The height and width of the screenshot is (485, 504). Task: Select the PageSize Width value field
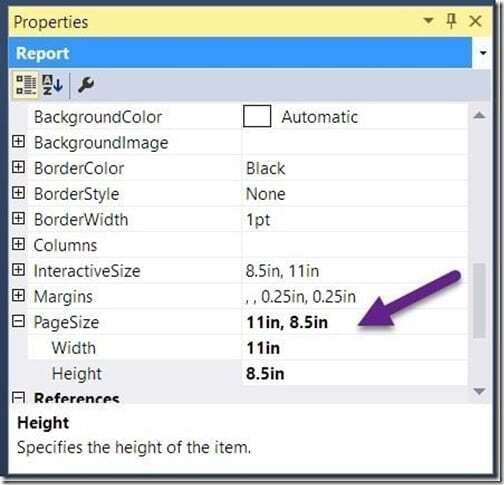355,348
